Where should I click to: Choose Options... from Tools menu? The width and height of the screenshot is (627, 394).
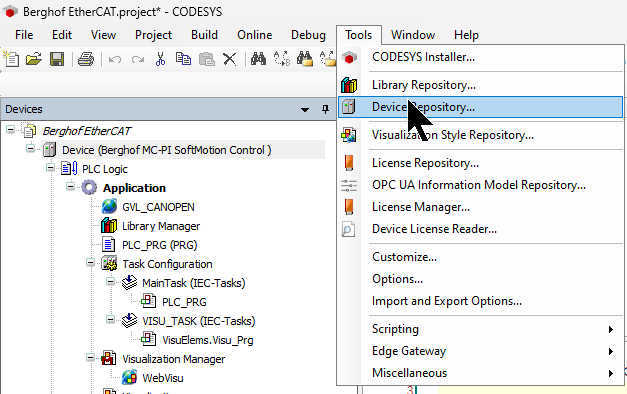coord(397,279)
